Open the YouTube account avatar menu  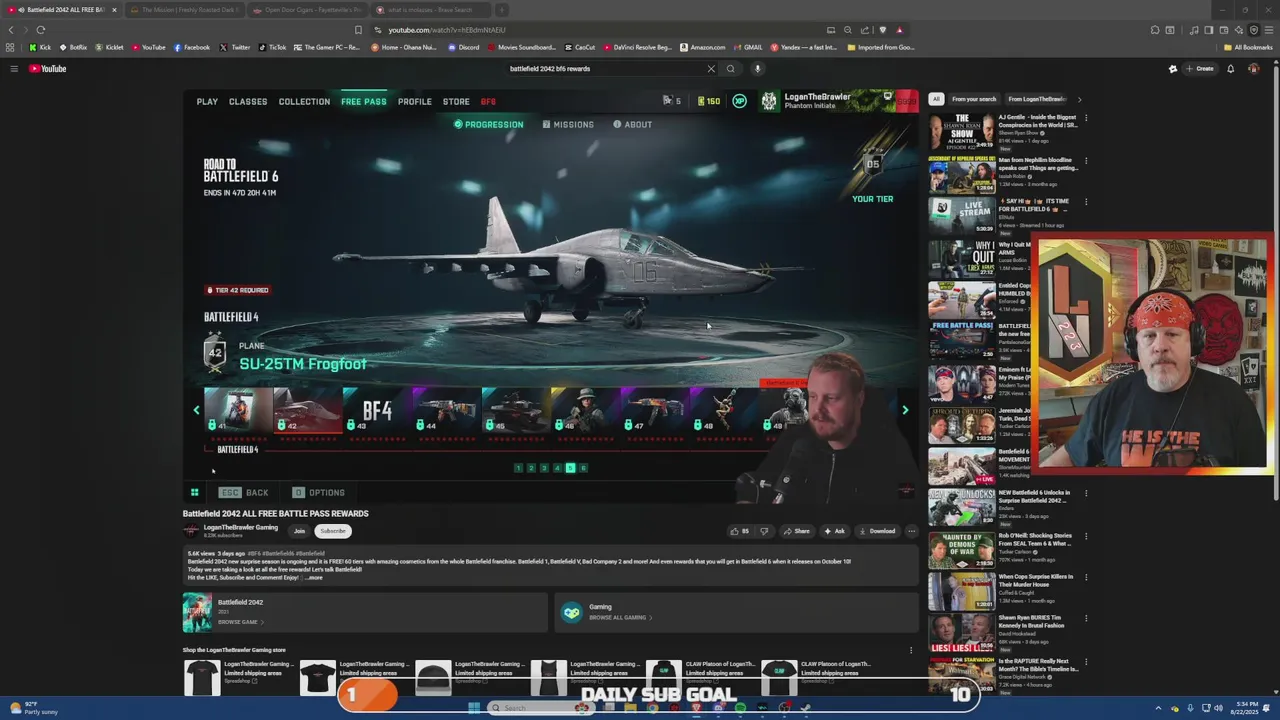click(1254, 69)
